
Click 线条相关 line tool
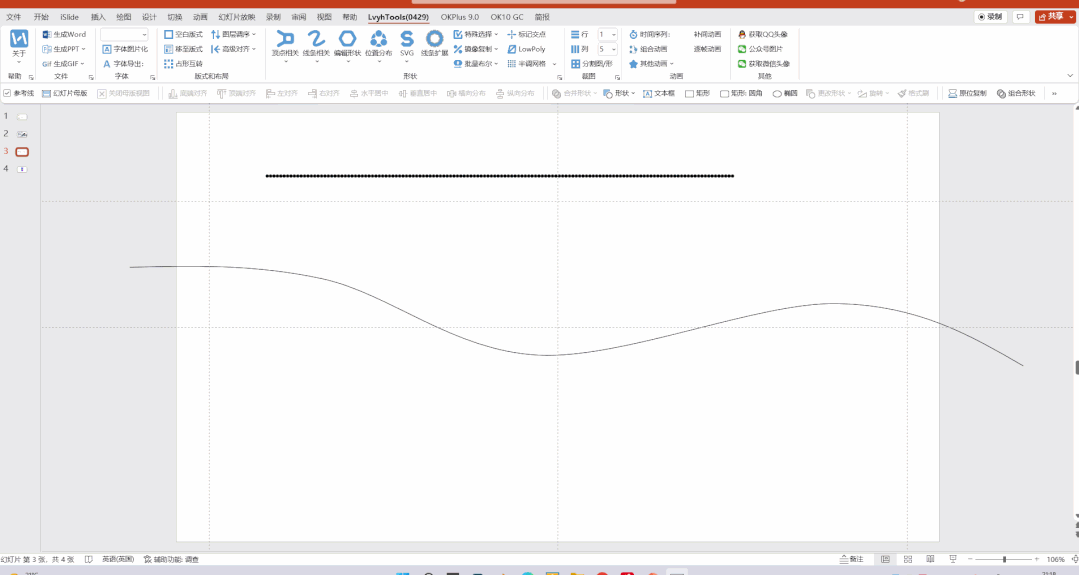(317, 44)
